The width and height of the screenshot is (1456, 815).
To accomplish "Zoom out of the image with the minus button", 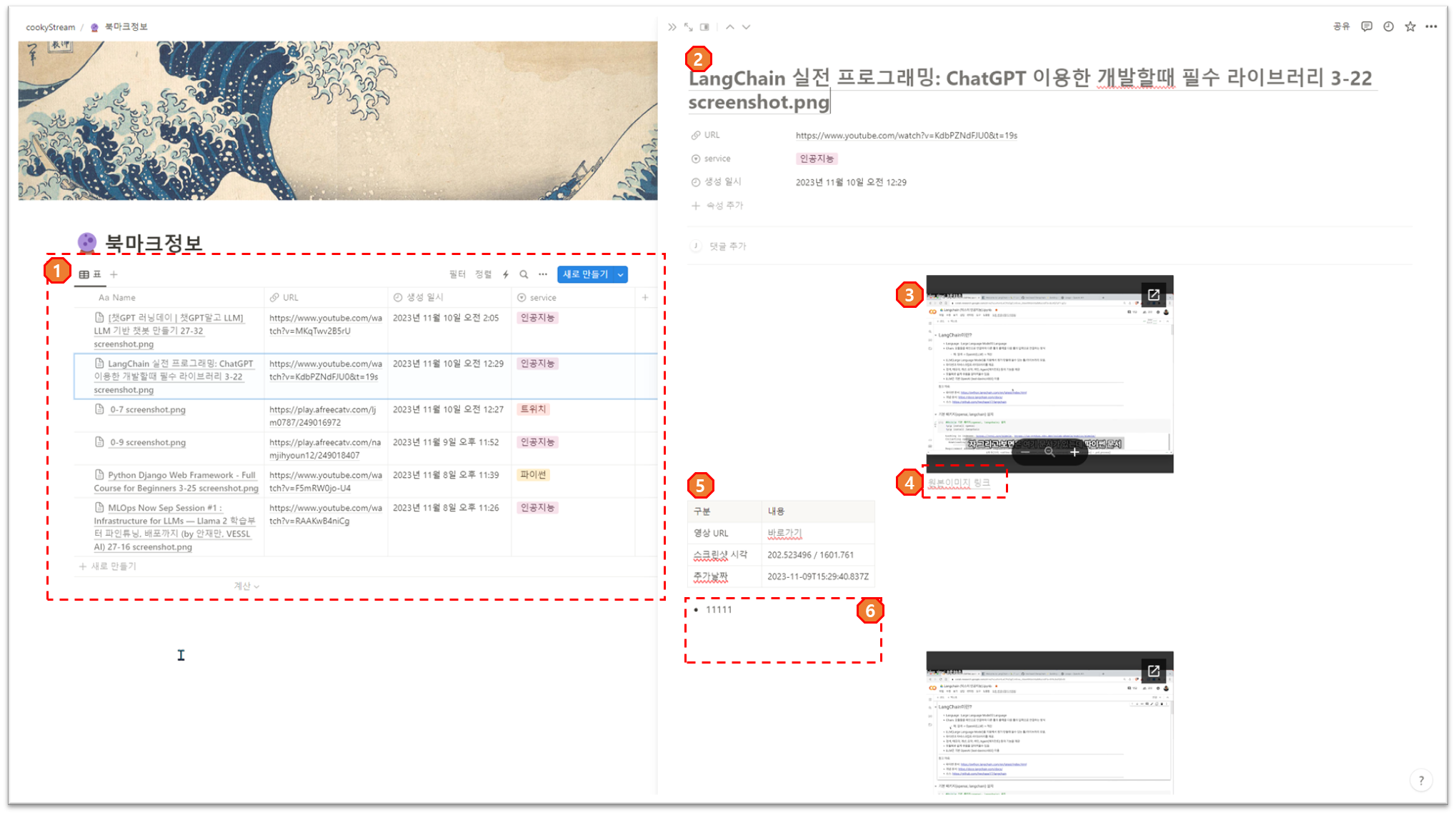I will [1025, 451].
